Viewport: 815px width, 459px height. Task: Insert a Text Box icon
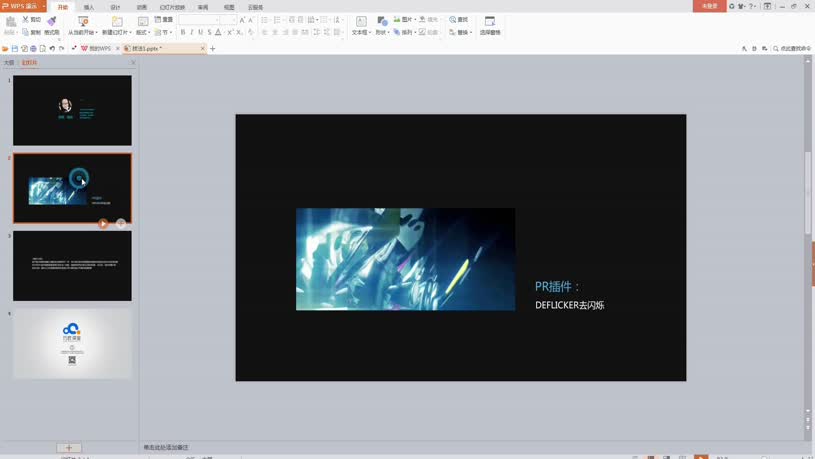[x=361, y=21]
